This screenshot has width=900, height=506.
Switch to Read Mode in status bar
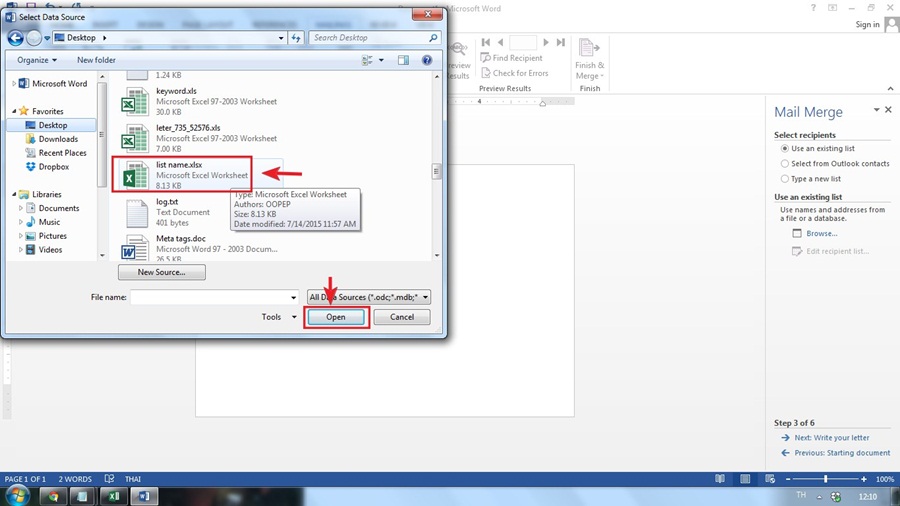point(720,479)
